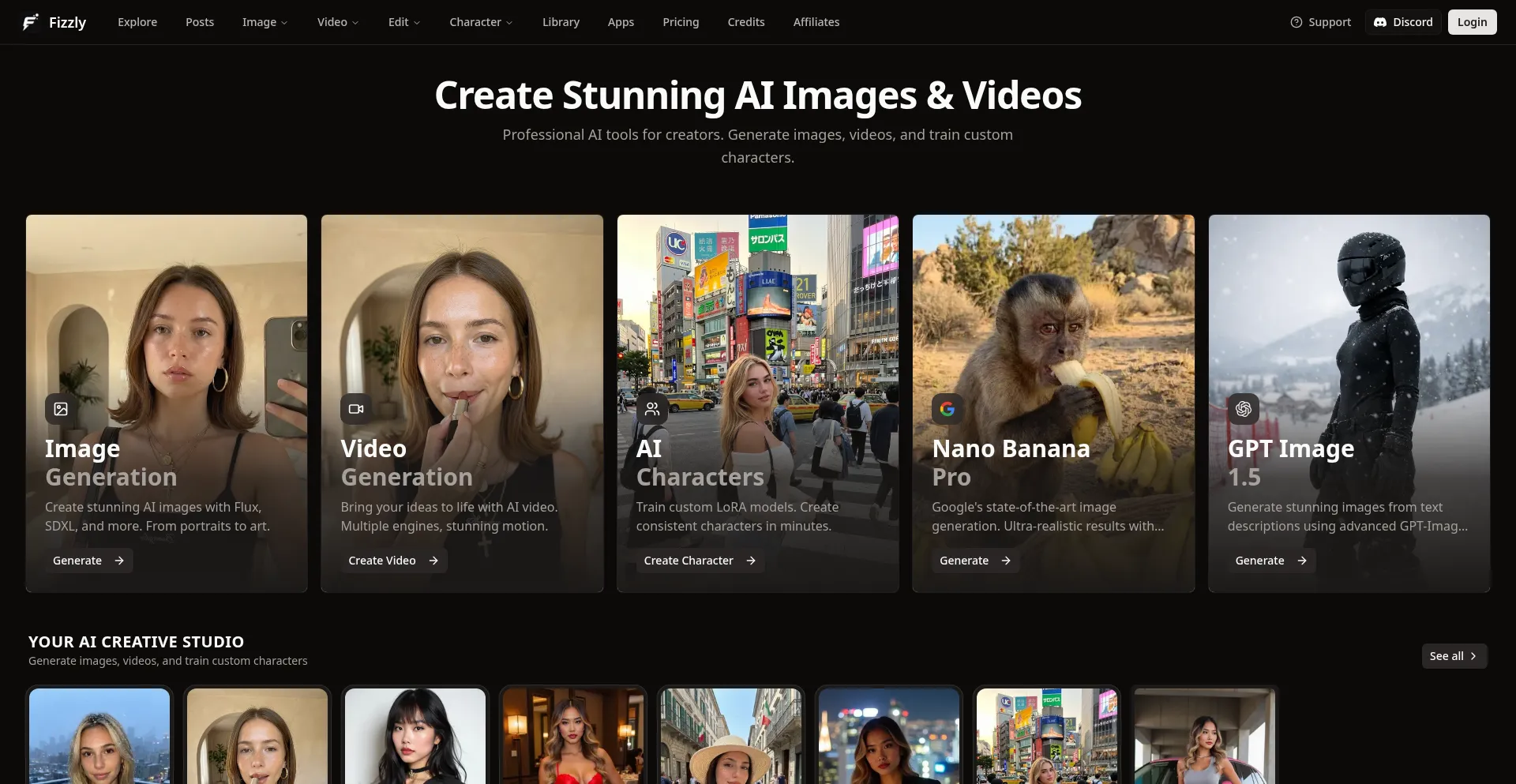Viewport: 1516px width, 784px height.
Task: Click the people icon on AI Characters card
Action: tap(652, 409)
